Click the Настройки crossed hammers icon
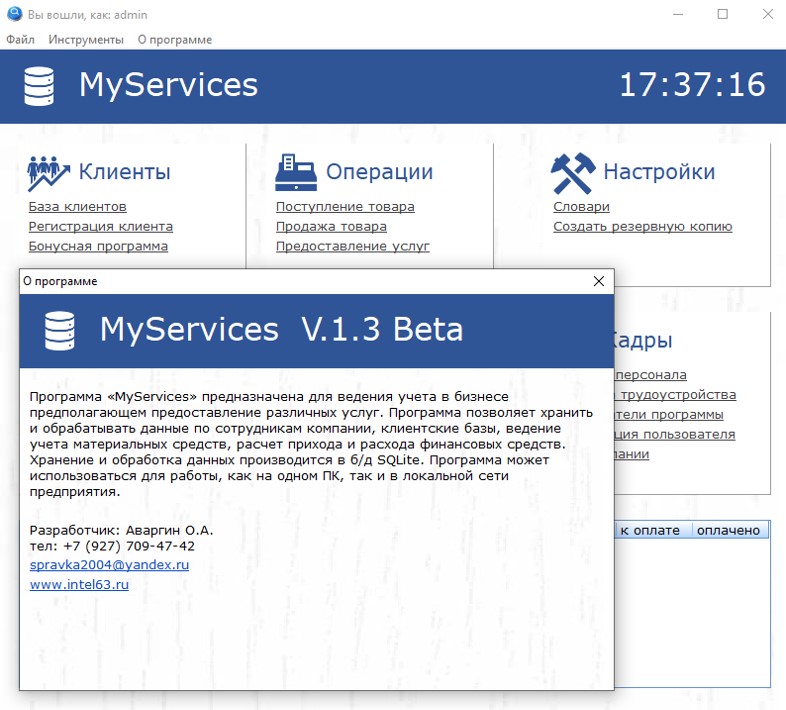The height and width of the screenshot is (710, 786). click(573, 173)
